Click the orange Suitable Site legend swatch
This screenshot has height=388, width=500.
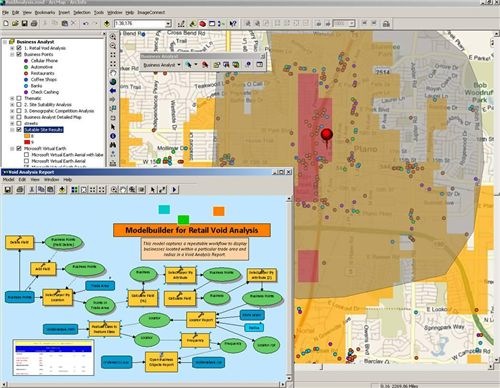[27, 136]
